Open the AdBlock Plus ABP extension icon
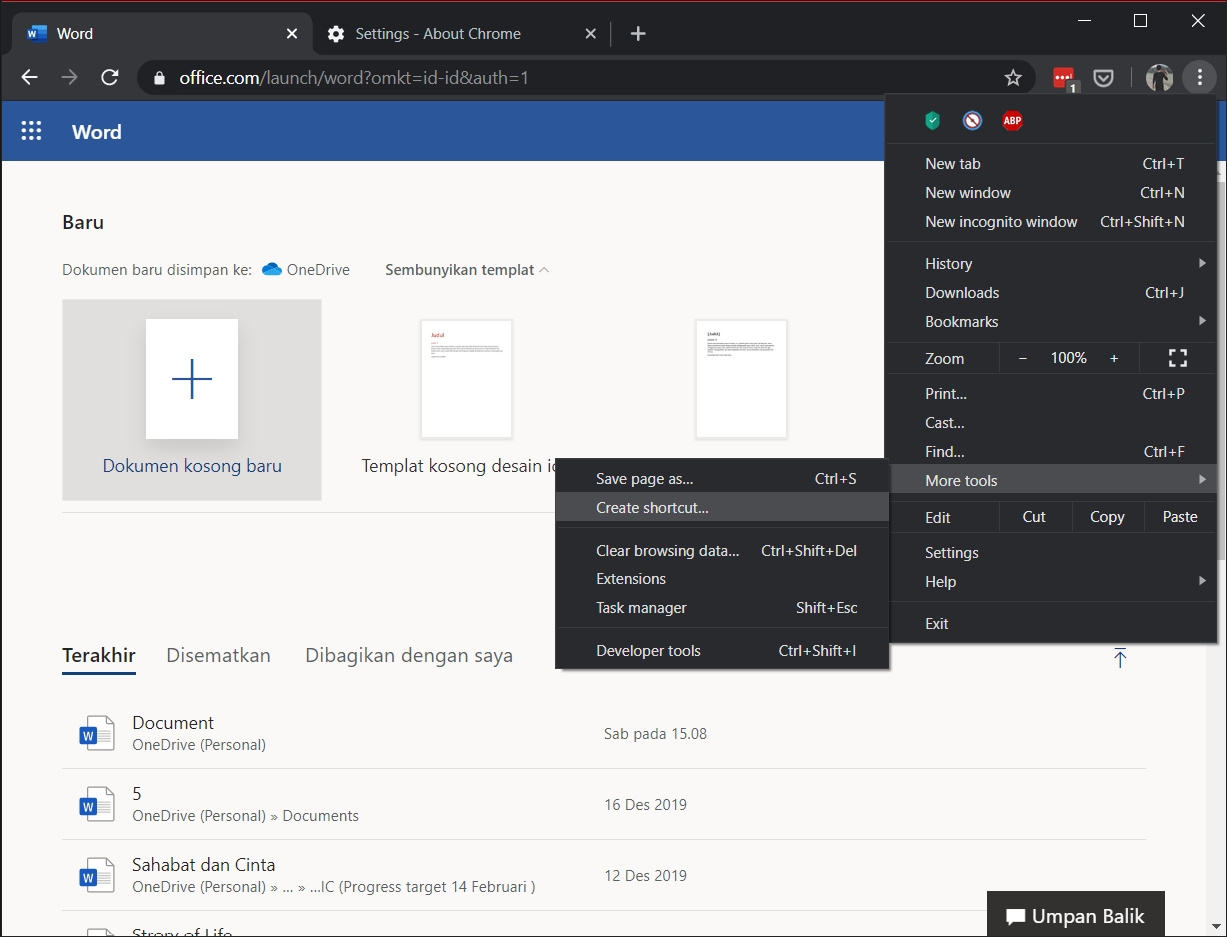 1012,121
